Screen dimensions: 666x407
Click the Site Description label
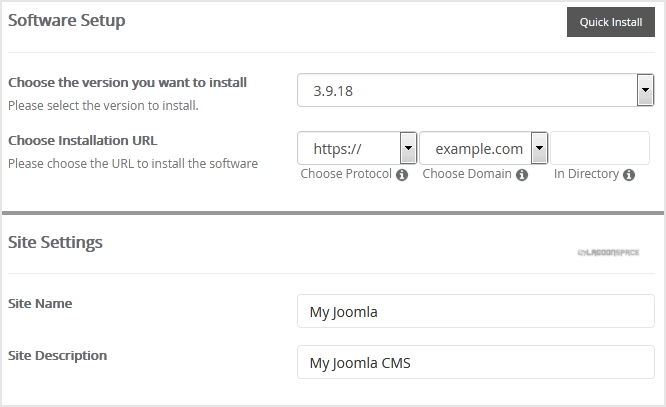point(57,355)
